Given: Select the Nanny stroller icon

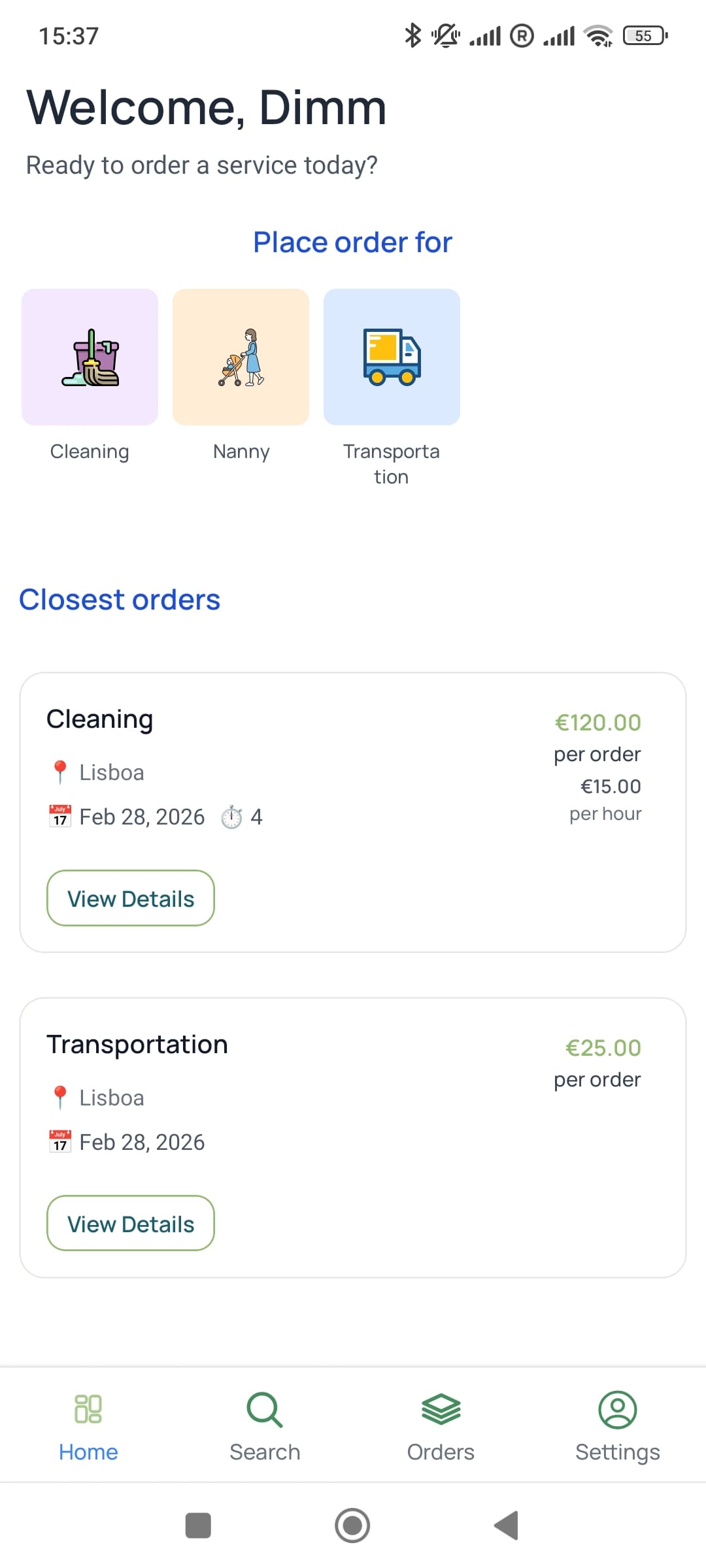Looking at the screenshot, I should (x=241, y=357).
